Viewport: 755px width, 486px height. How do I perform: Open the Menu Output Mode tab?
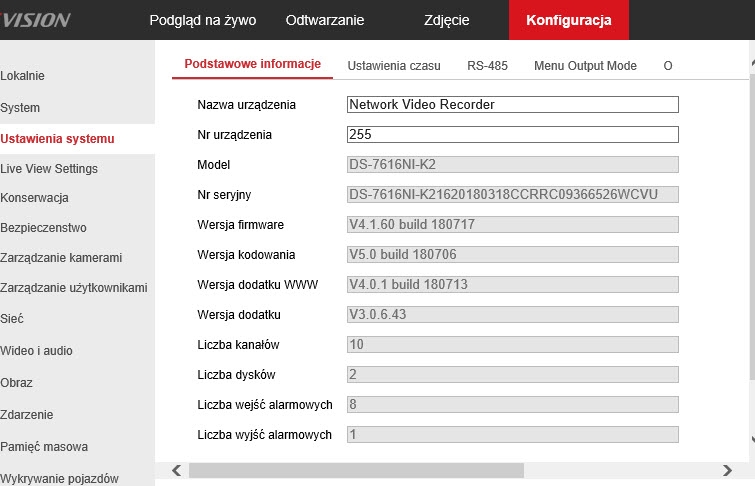click(x=585, y=65)
